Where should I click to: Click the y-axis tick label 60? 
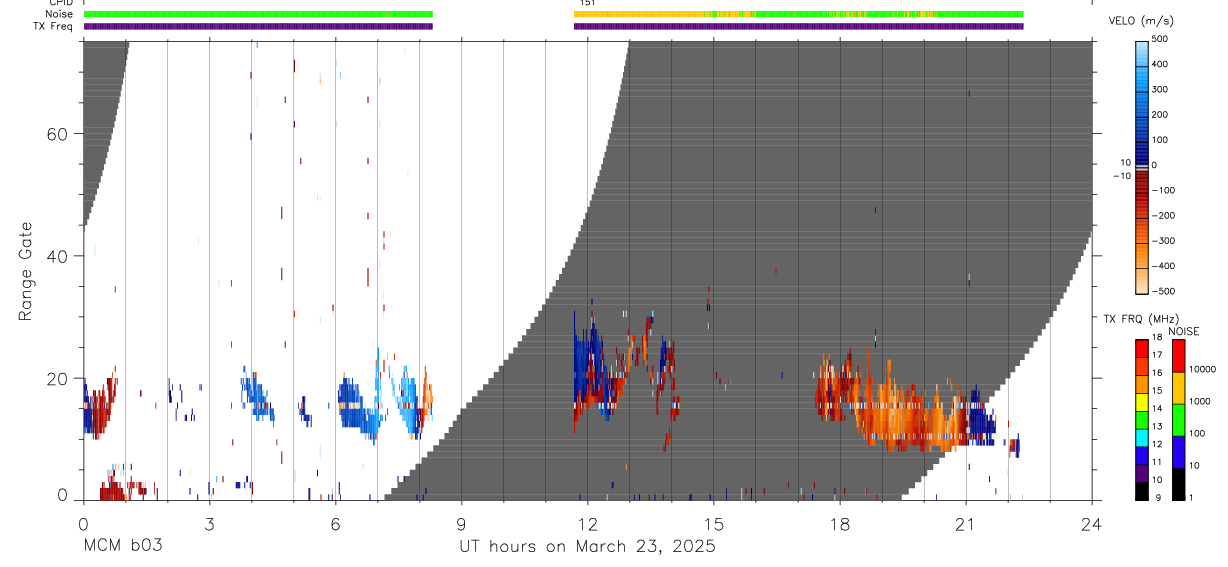pos(59,134)
